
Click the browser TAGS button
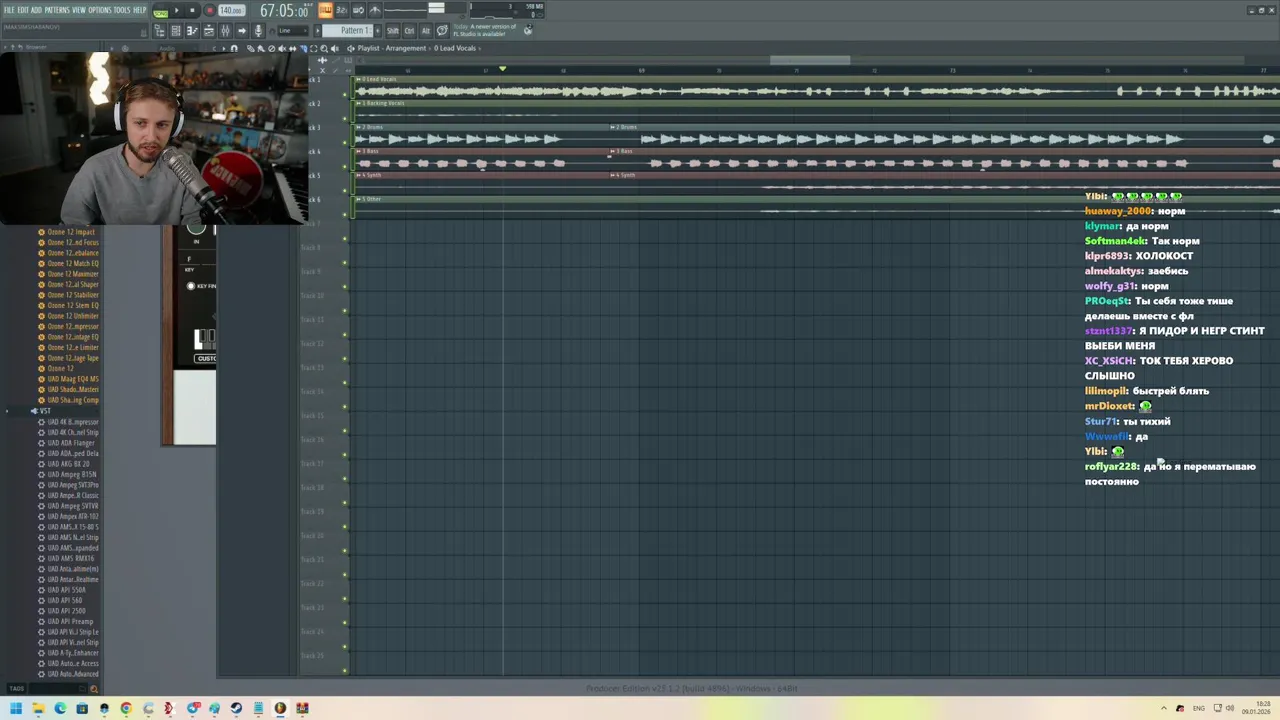16,688
